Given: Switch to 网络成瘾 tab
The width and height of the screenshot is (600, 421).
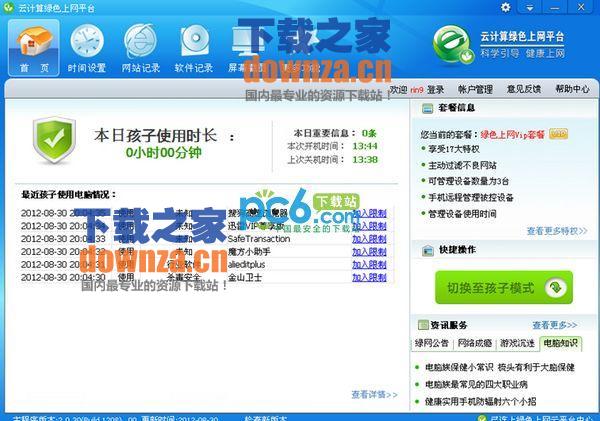Looking at the screenshot, I should tap(476, 344).
